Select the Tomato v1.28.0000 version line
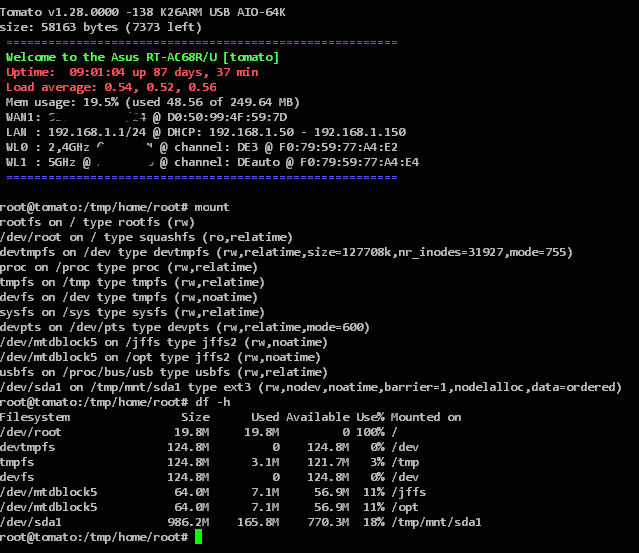The height and width of the screenshot is (553, 639). tap(143, 12)
